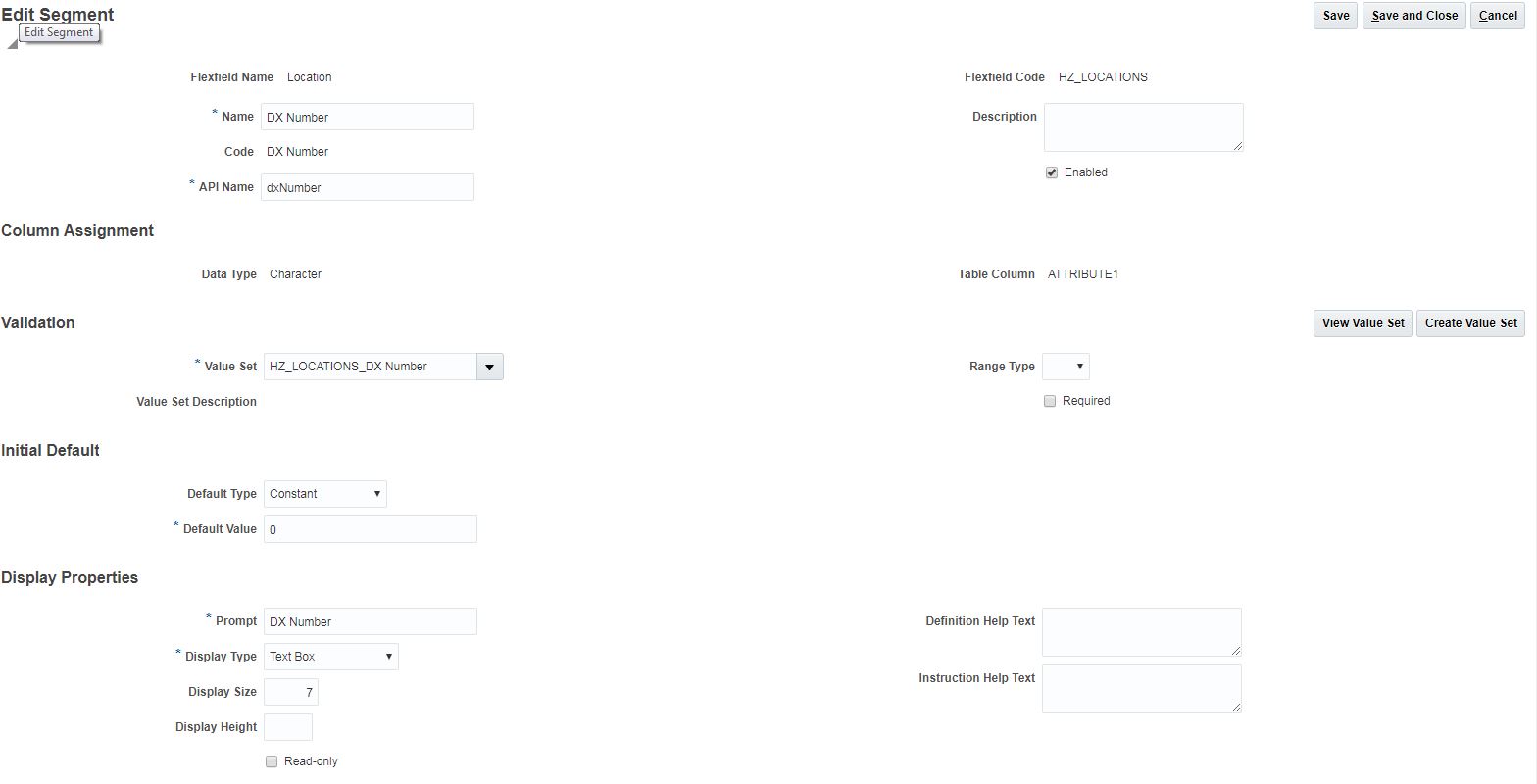This screenshot has height=784, width=1537.
Task: Edit the Name field
Action: (x=367, y=116)
